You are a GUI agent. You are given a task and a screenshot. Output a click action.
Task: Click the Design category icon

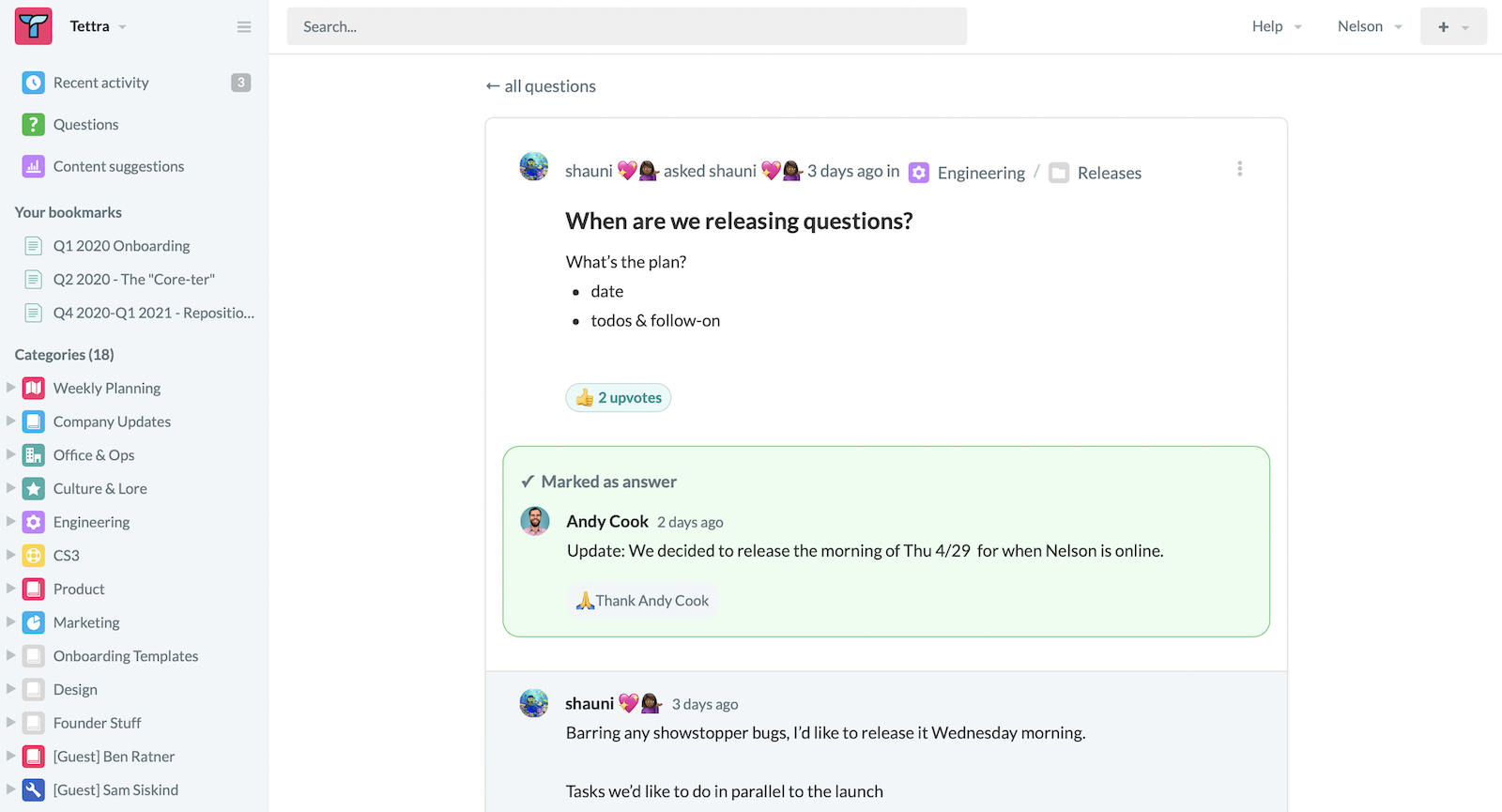click(x=34, y=689)
